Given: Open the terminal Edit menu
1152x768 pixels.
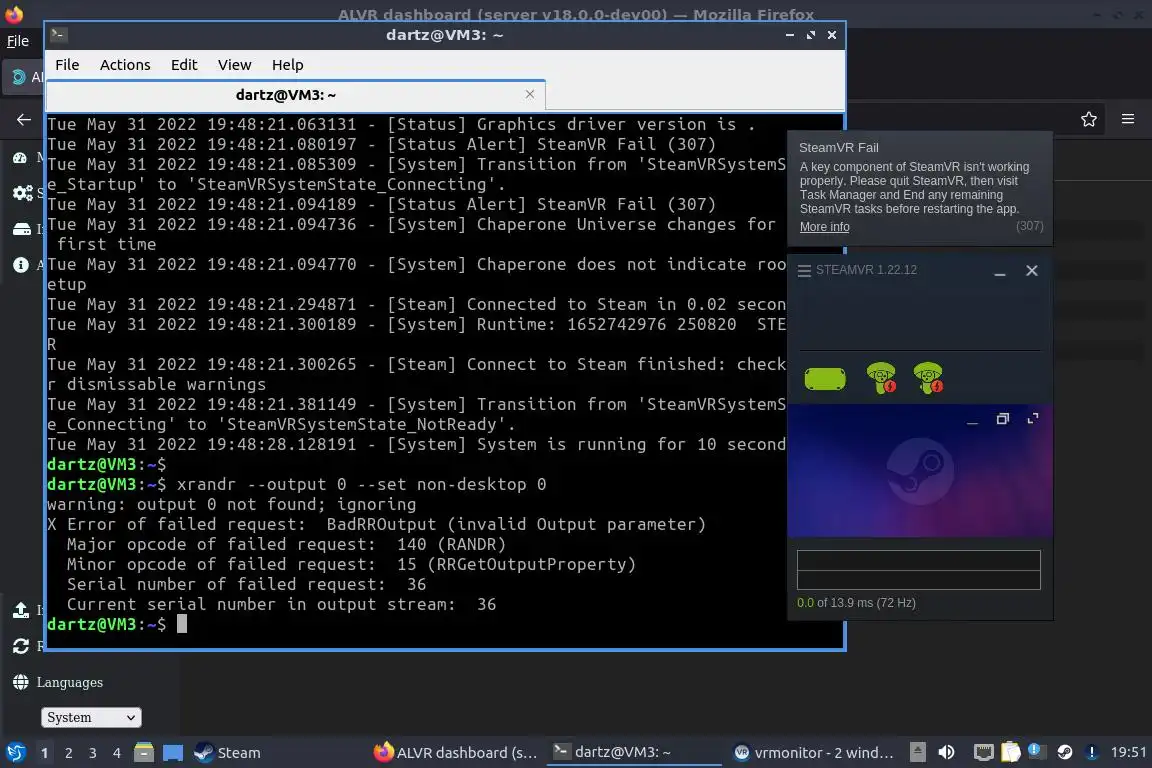Looking at the screenshot, I should pyautogui.click(x=184, y=65).
